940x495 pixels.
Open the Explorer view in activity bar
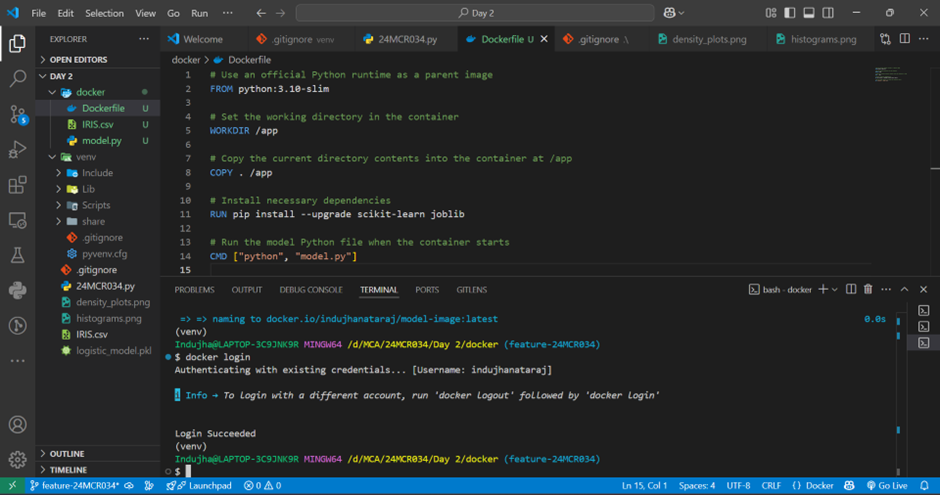coord(17,43)
